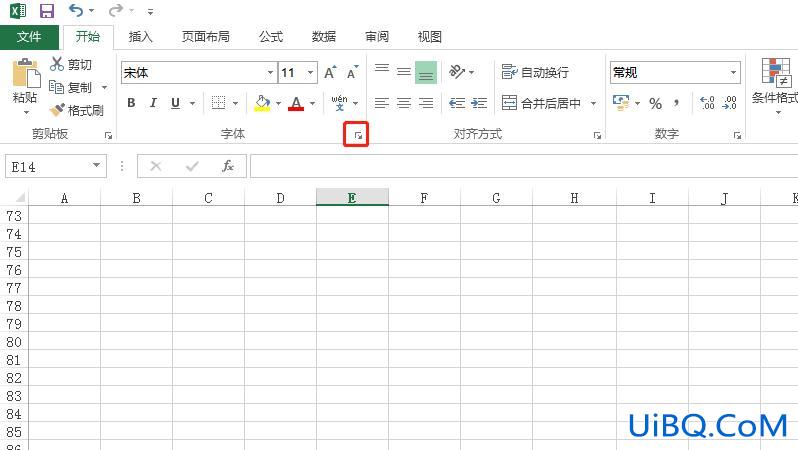Switch to the 开始 tab
The image size is (798, 450).
(x=88, y=37)
